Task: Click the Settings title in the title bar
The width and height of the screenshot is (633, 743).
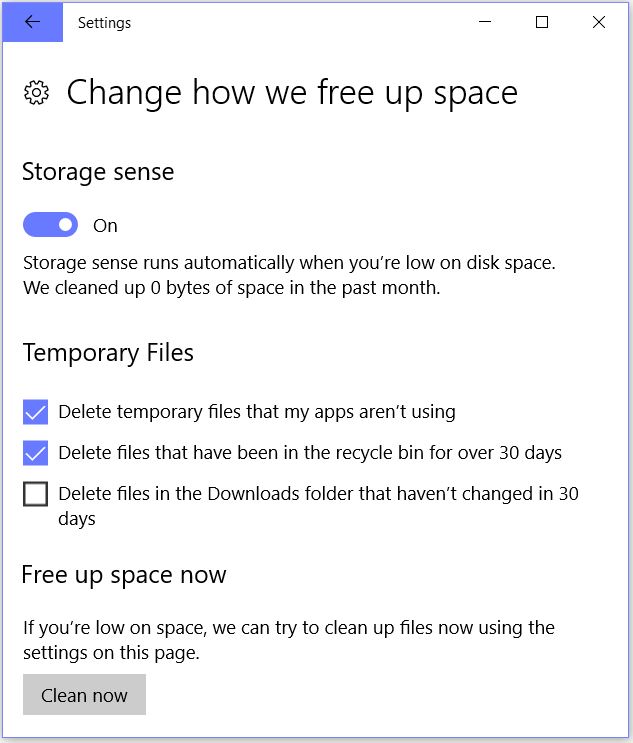Action: pyautogui.click(x=104, y=23)
